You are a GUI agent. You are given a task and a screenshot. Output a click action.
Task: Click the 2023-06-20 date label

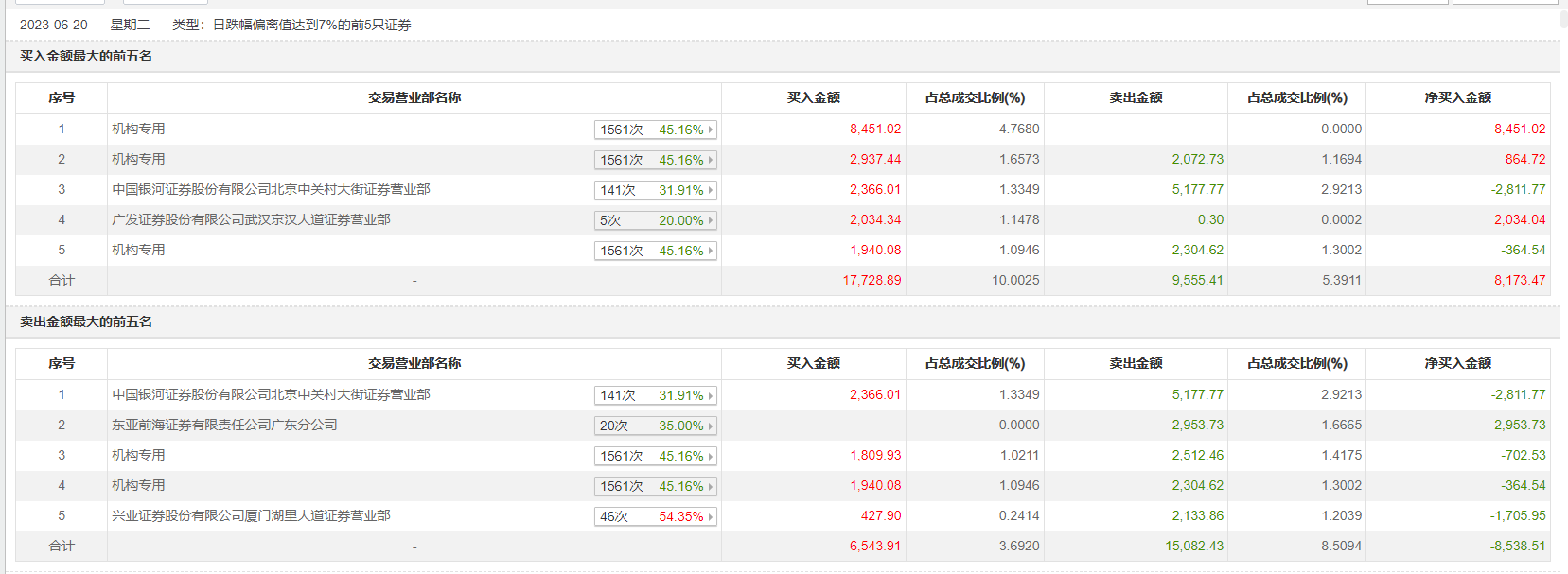click(54, 25)
